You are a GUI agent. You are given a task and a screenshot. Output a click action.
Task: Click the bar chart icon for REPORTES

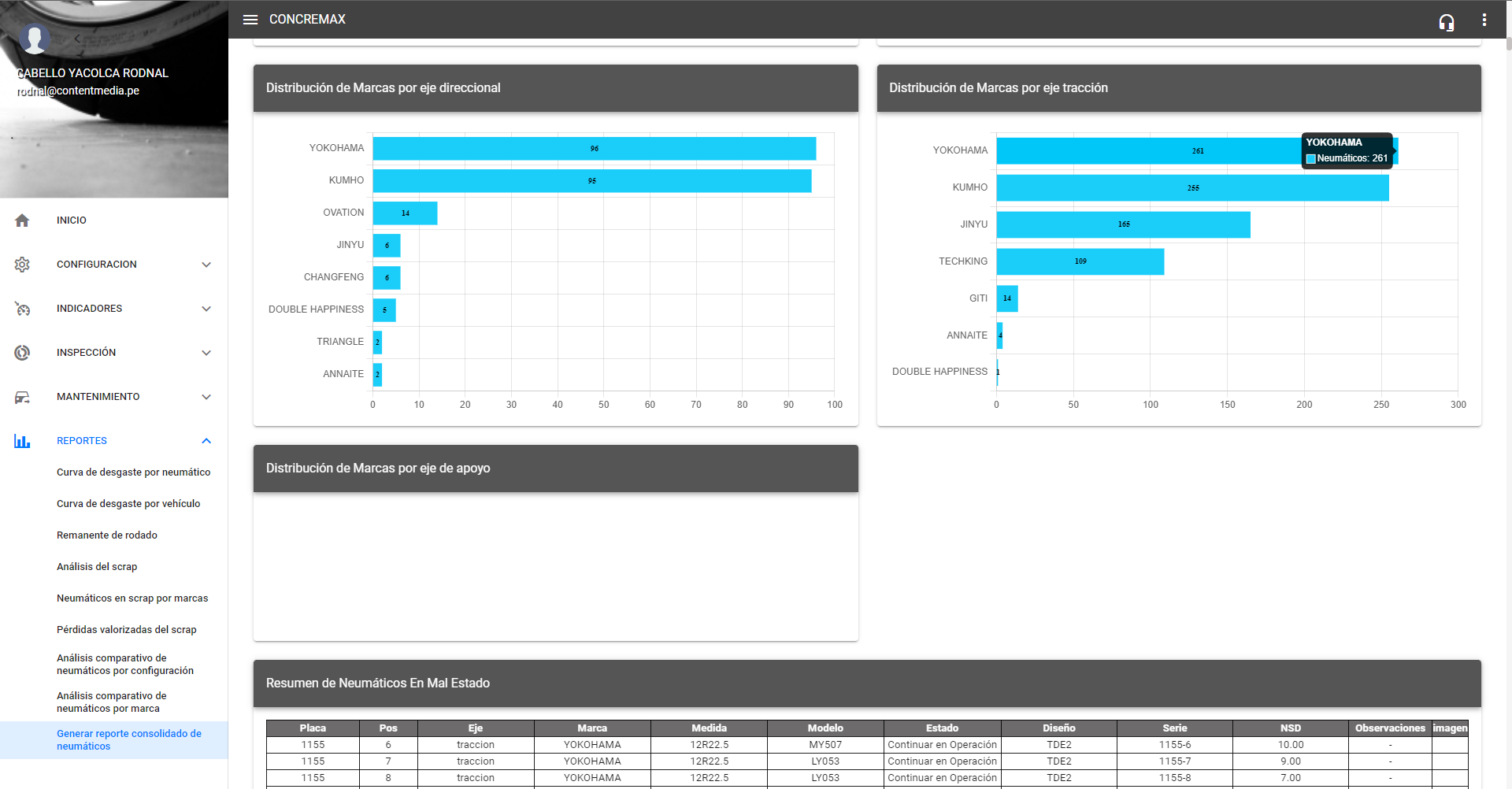point(22,441)
